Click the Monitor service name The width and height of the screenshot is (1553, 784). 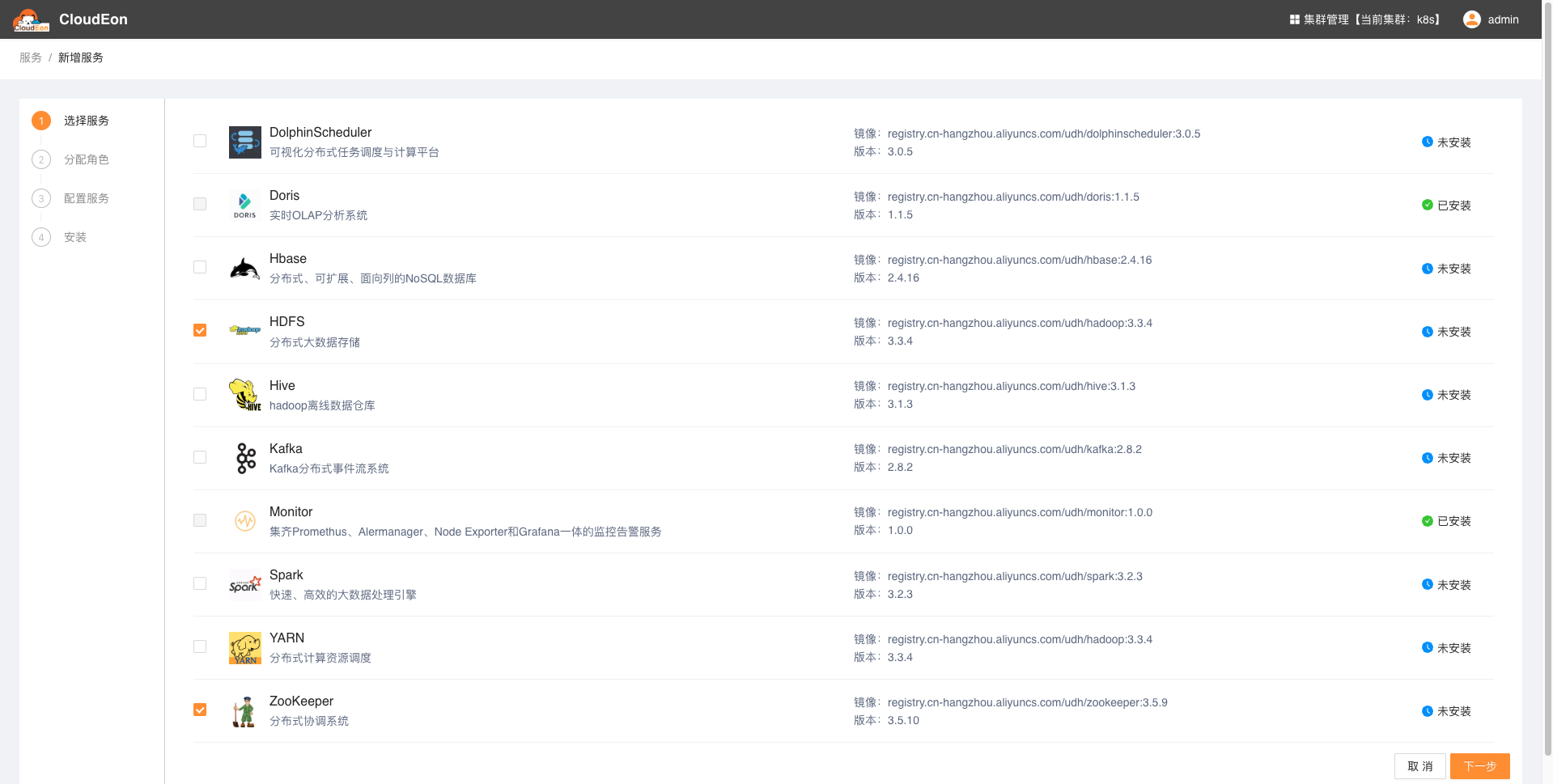(291, 511)
